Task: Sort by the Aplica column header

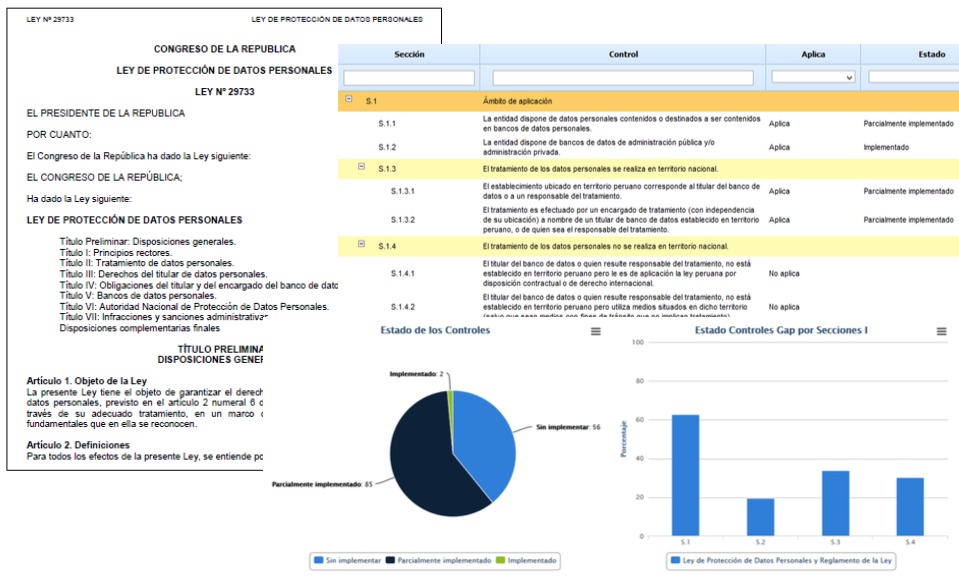Action: tap(813, 54)
